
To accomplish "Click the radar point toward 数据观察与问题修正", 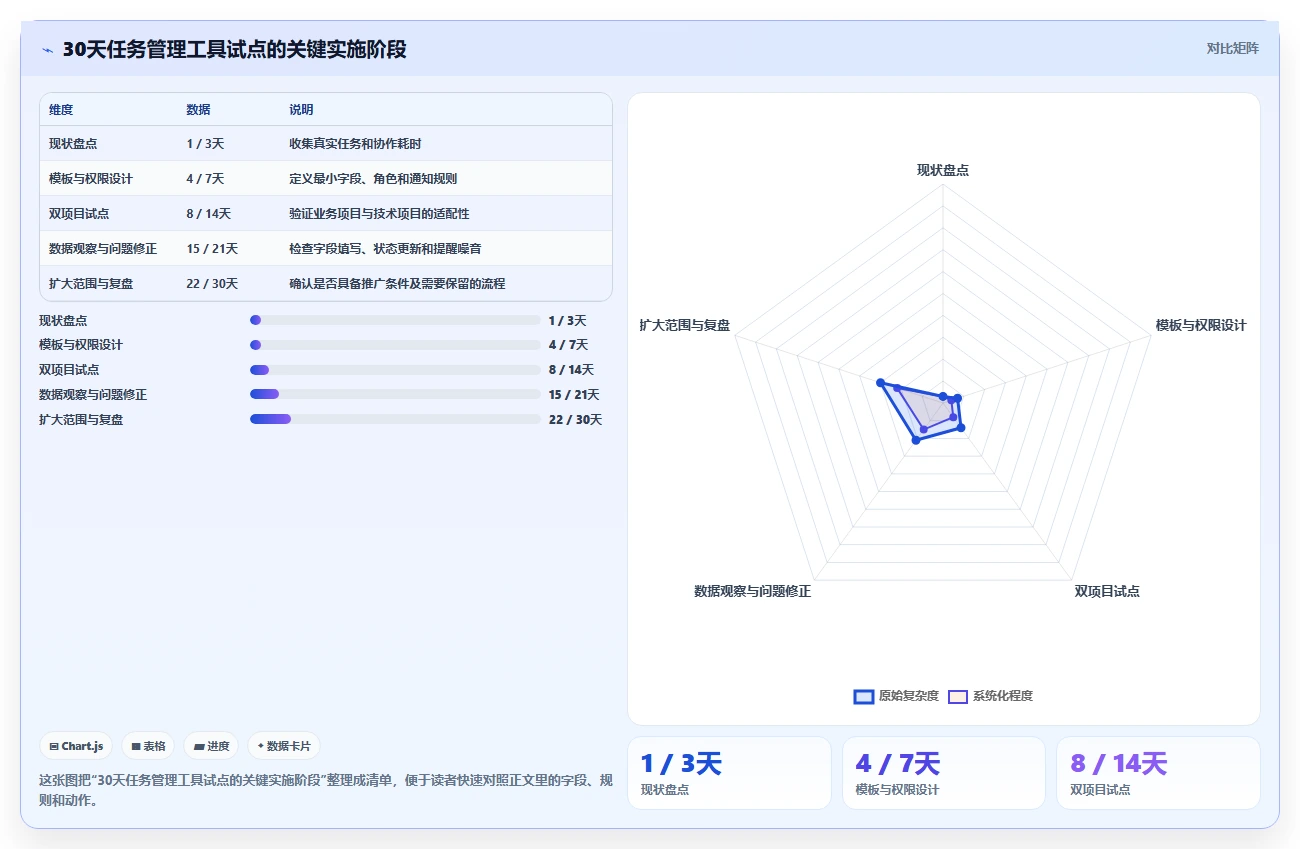I will [x=916, y=440].
